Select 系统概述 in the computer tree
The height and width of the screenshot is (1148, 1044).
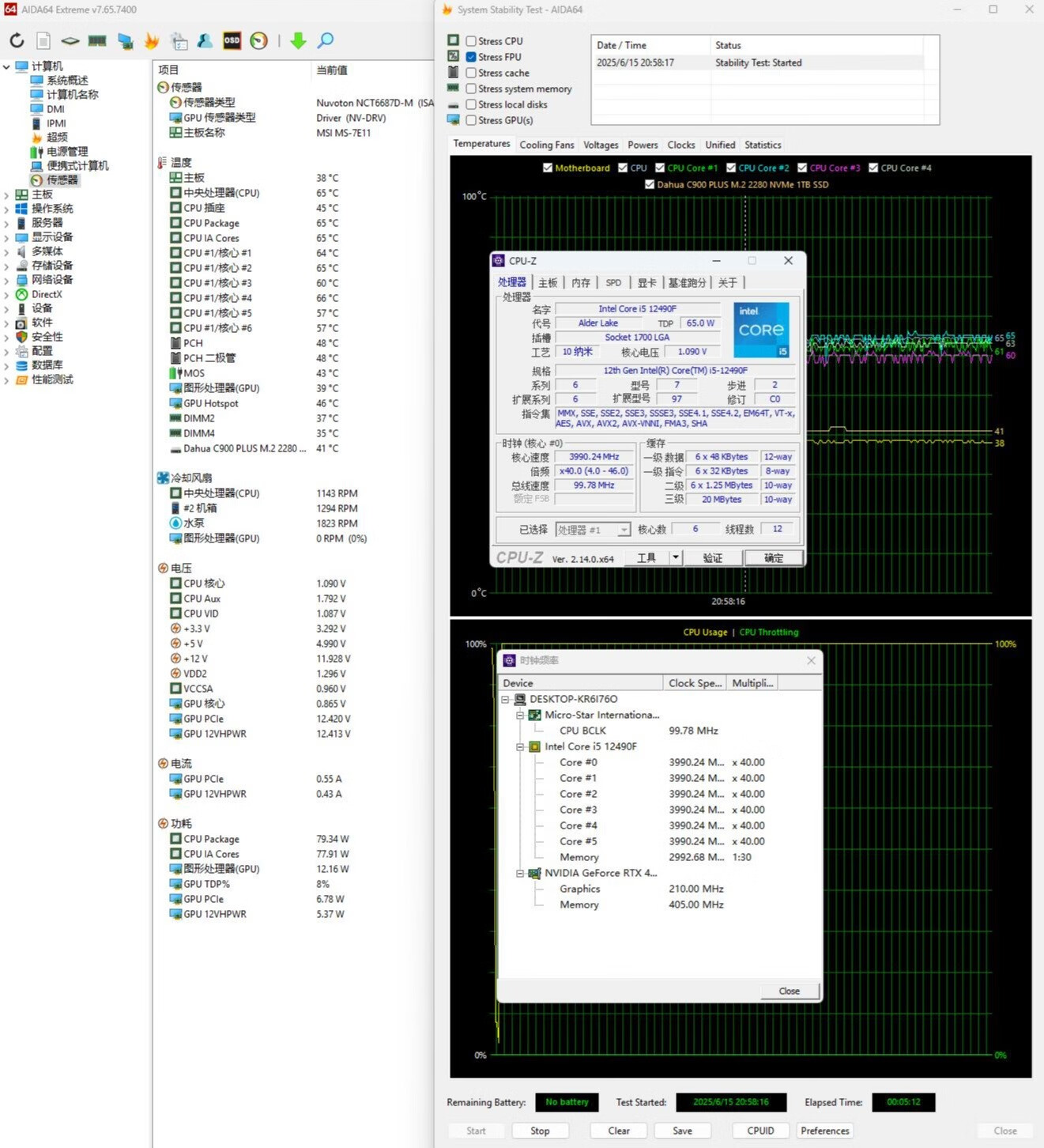[67, 81]
